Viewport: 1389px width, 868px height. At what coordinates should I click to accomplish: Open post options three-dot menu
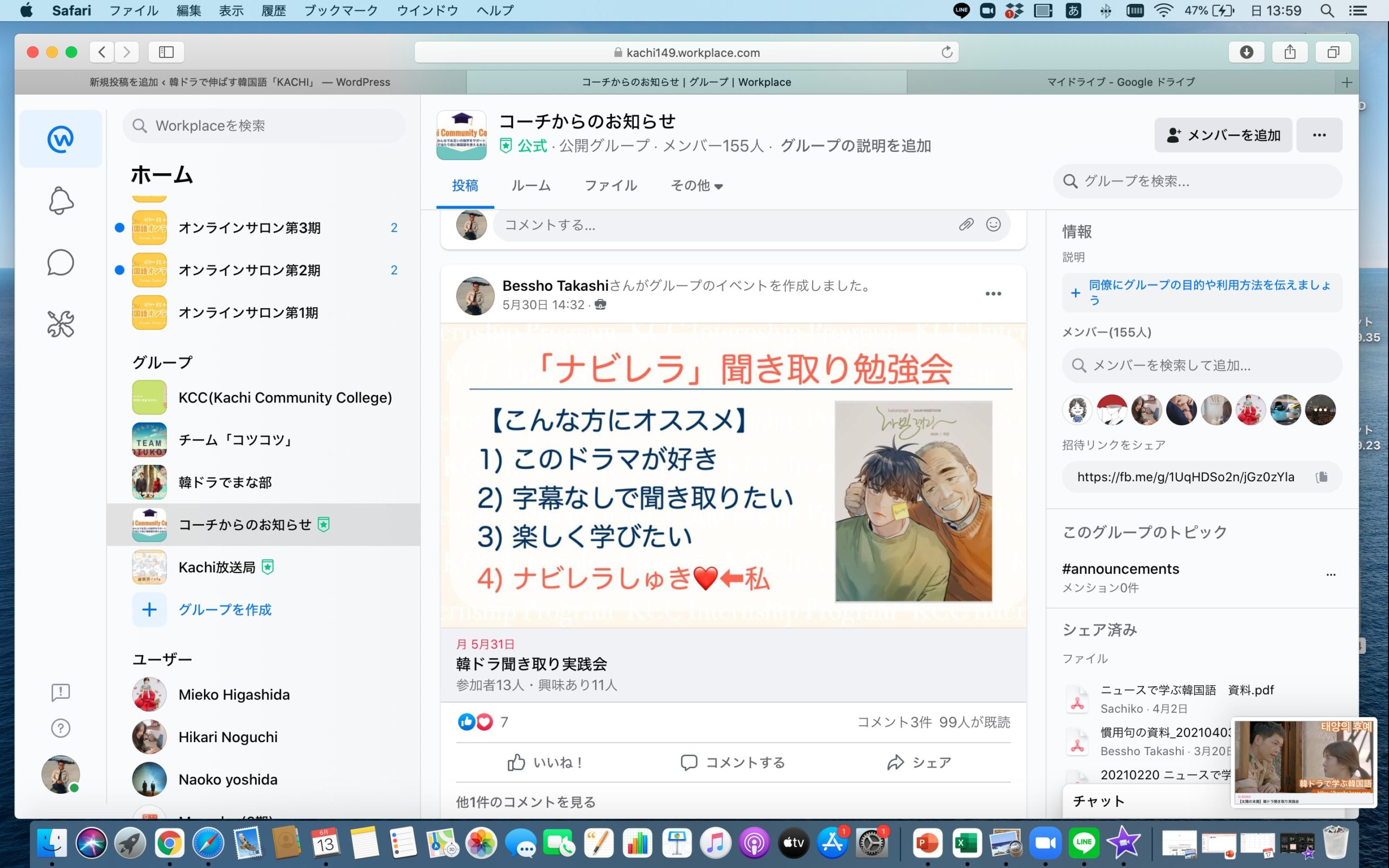993,294
